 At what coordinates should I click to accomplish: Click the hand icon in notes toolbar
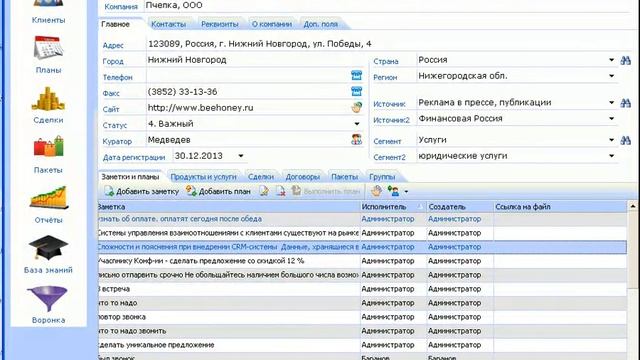coord(376,191)
